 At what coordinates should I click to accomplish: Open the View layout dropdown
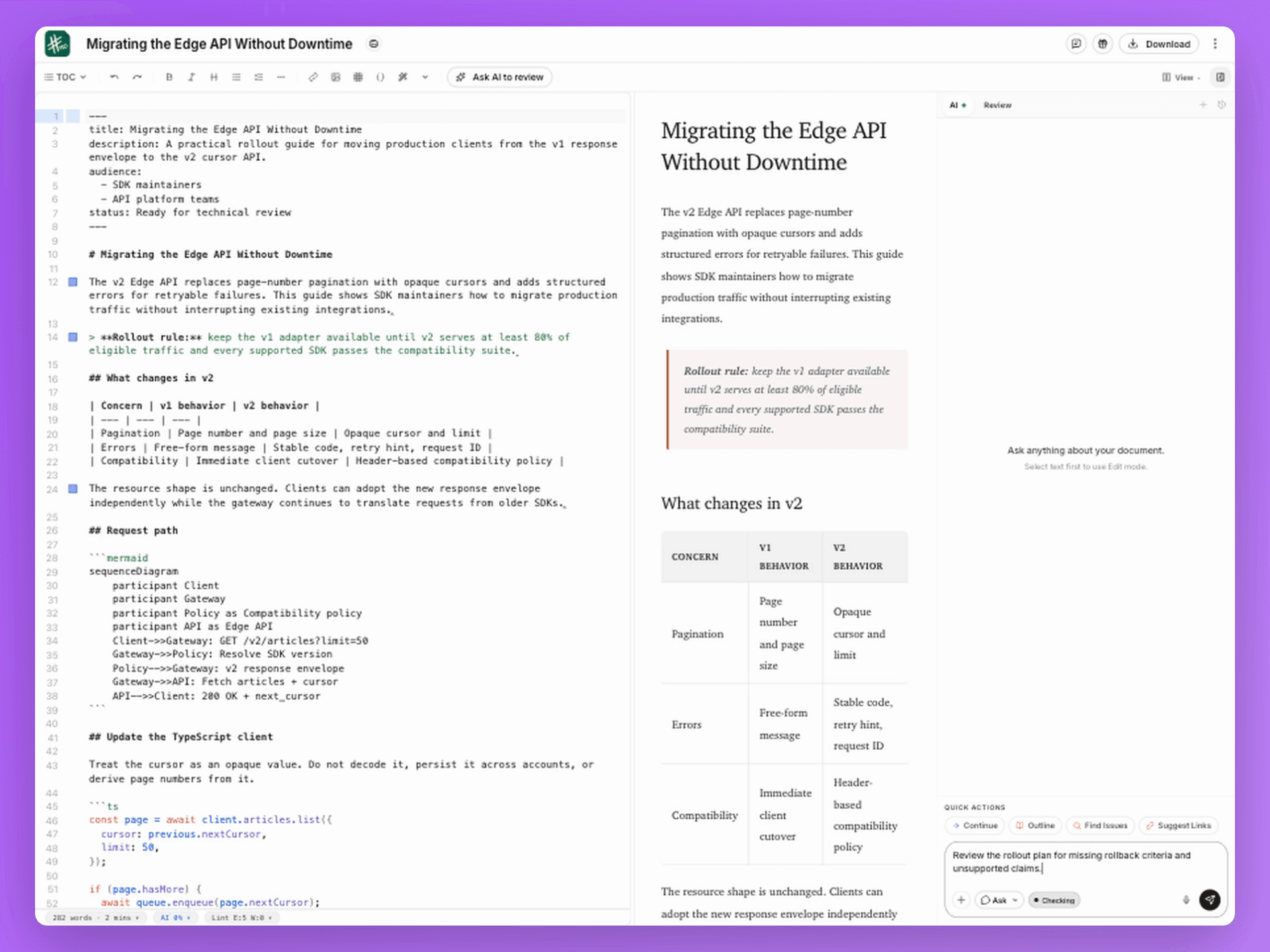click(x=1181, y=77)
